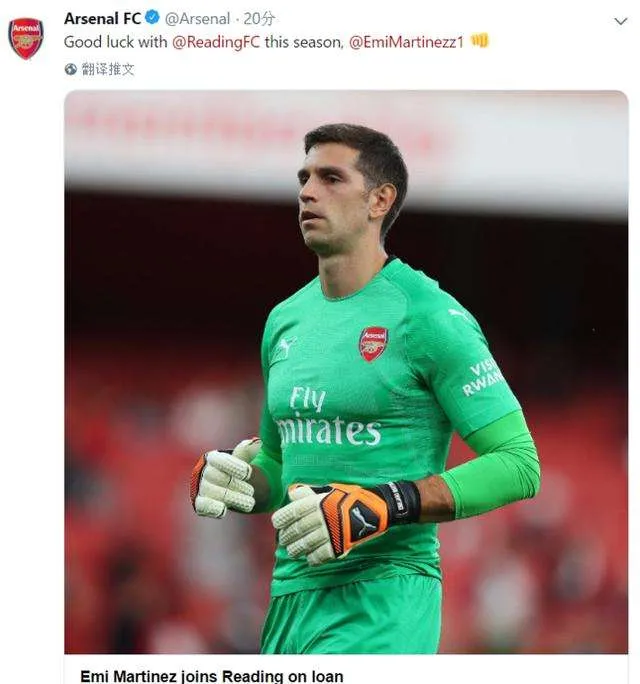Click the globe icon beside 翻译推文
The height and width of the screenshot is (684, 640).
(71, 69)
